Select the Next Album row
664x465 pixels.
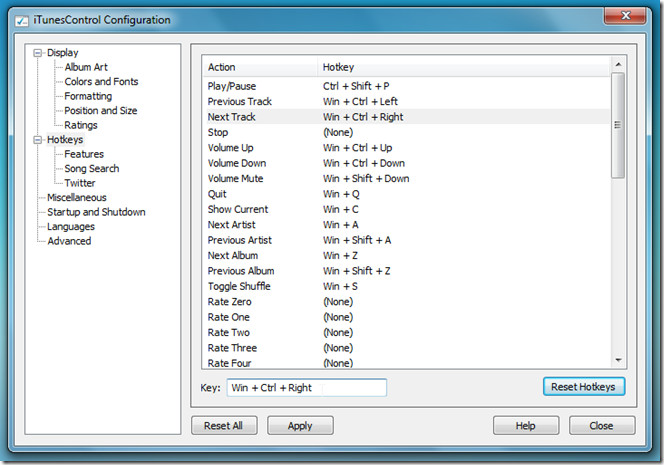(406, 256)
